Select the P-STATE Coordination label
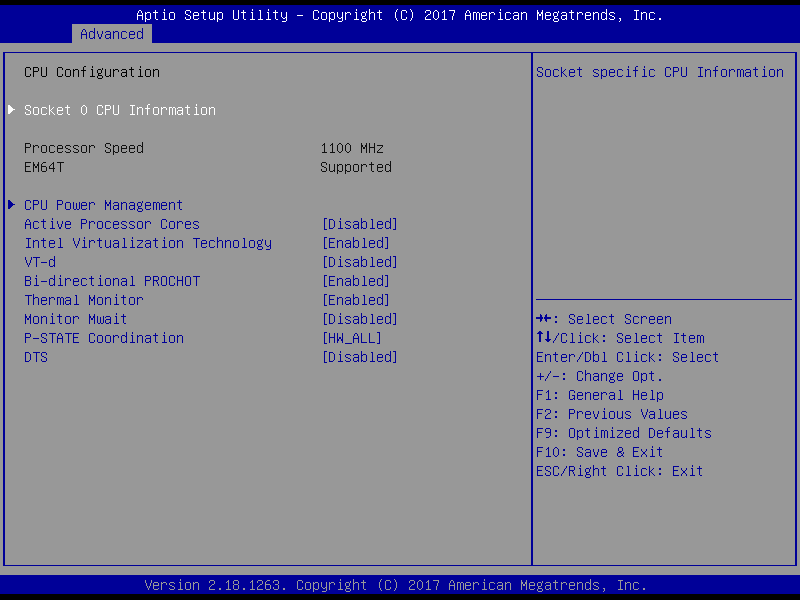Image resolution: width=800 pixels, height=600 pixels. pyautogui.click(x=104, y=338)
